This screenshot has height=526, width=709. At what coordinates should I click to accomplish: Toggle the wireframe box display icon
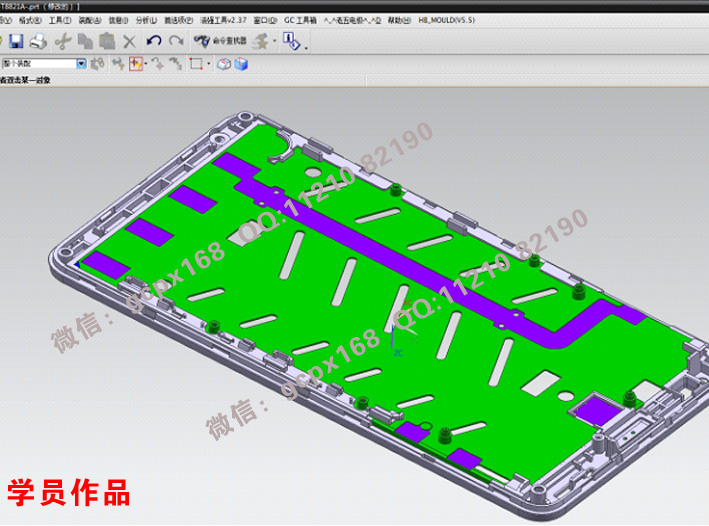[225, 64]
